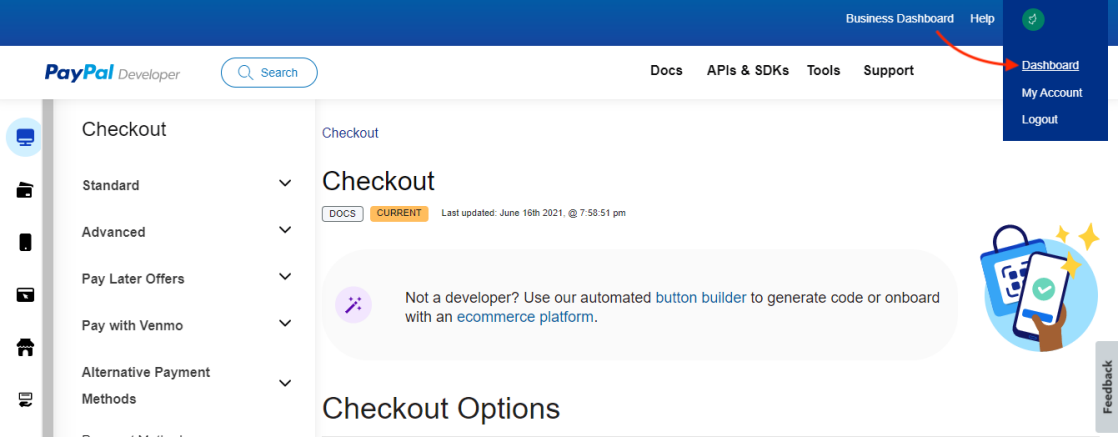This screenshot has width=1118, height=437.
Task: Click the Business Dashboard link
Action: (900, 19)
